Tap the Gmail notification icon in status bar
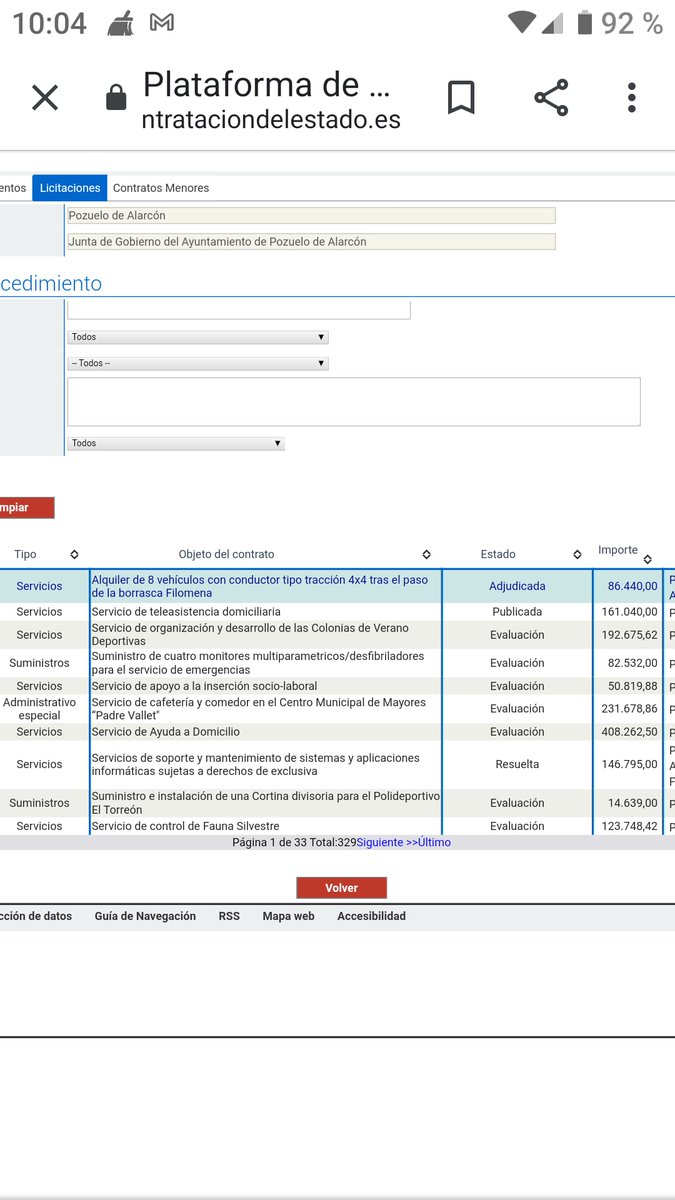Viewport: 675px width, 1200px height. coord(161,22)
